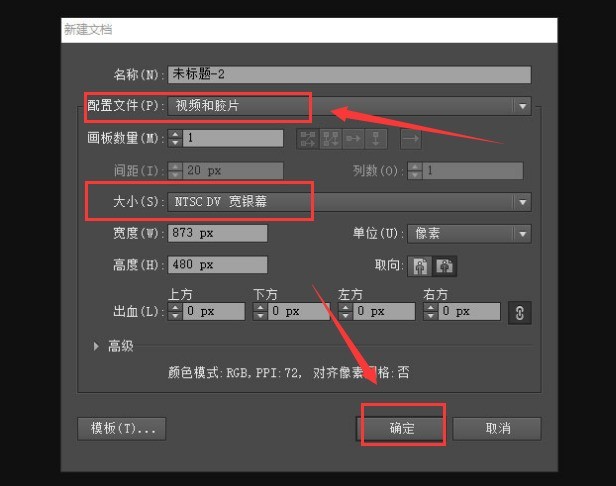616x486 pixels.
Task: Click the 下方 bottom bleed field
Action: coord(299,312)
